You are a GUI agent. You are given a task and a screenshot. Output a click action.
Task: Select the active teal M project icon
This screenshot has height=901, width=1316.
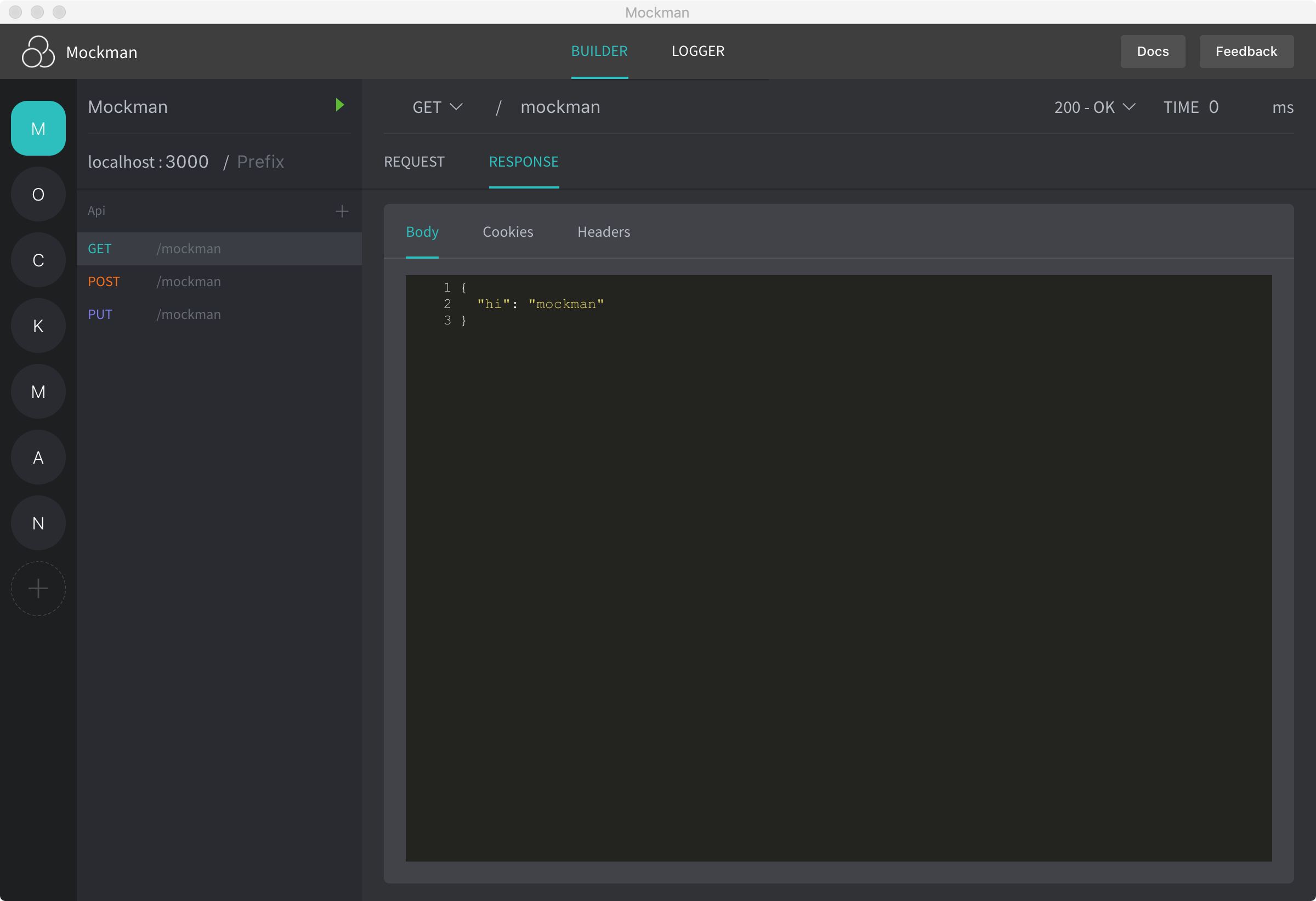click(x=38, y=128)
